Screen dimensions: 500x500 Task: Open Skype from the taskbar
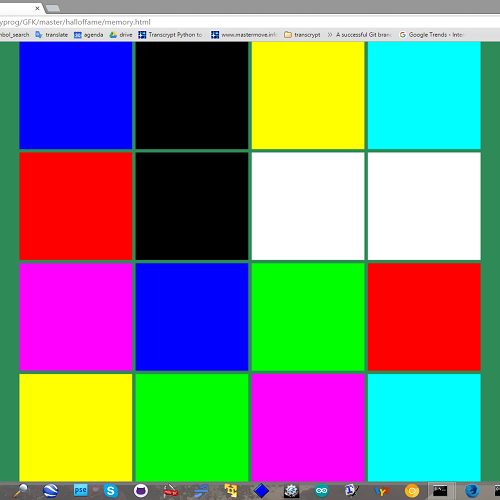111,491
